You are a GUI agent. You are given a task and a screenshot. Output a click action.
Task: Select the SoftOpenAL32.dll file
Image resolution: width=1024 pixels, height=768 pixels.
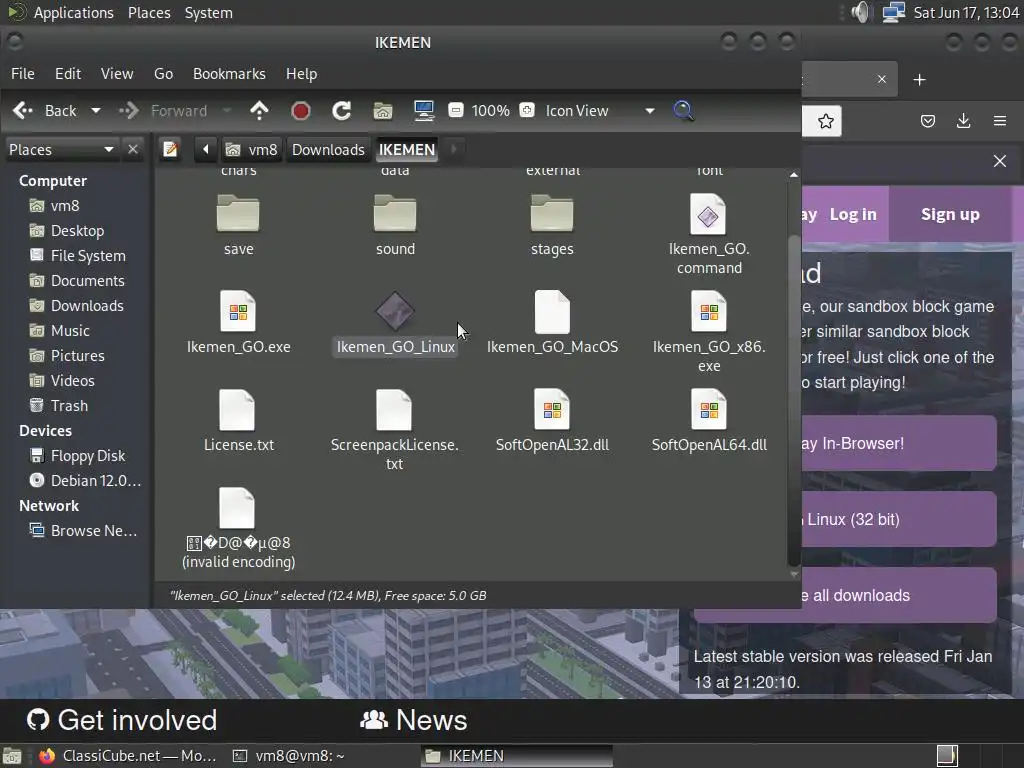(552, 421)
